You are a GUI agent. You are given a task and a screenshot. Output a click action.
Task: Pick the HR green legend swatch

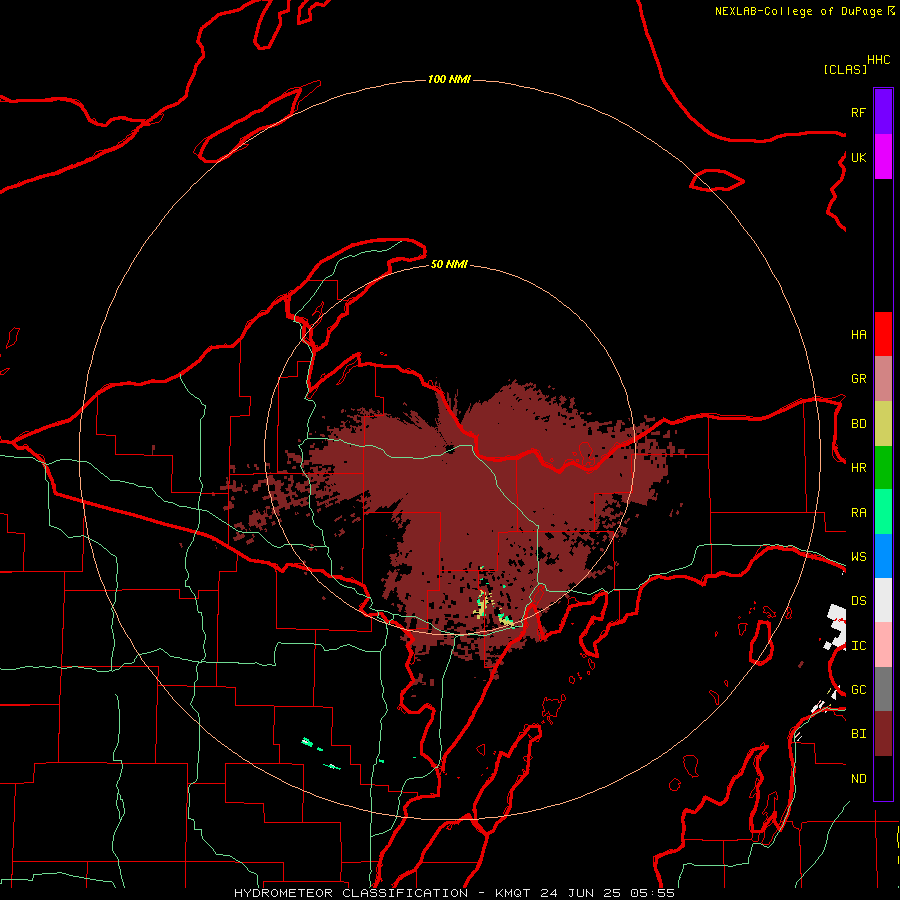[x=883, y=468]
